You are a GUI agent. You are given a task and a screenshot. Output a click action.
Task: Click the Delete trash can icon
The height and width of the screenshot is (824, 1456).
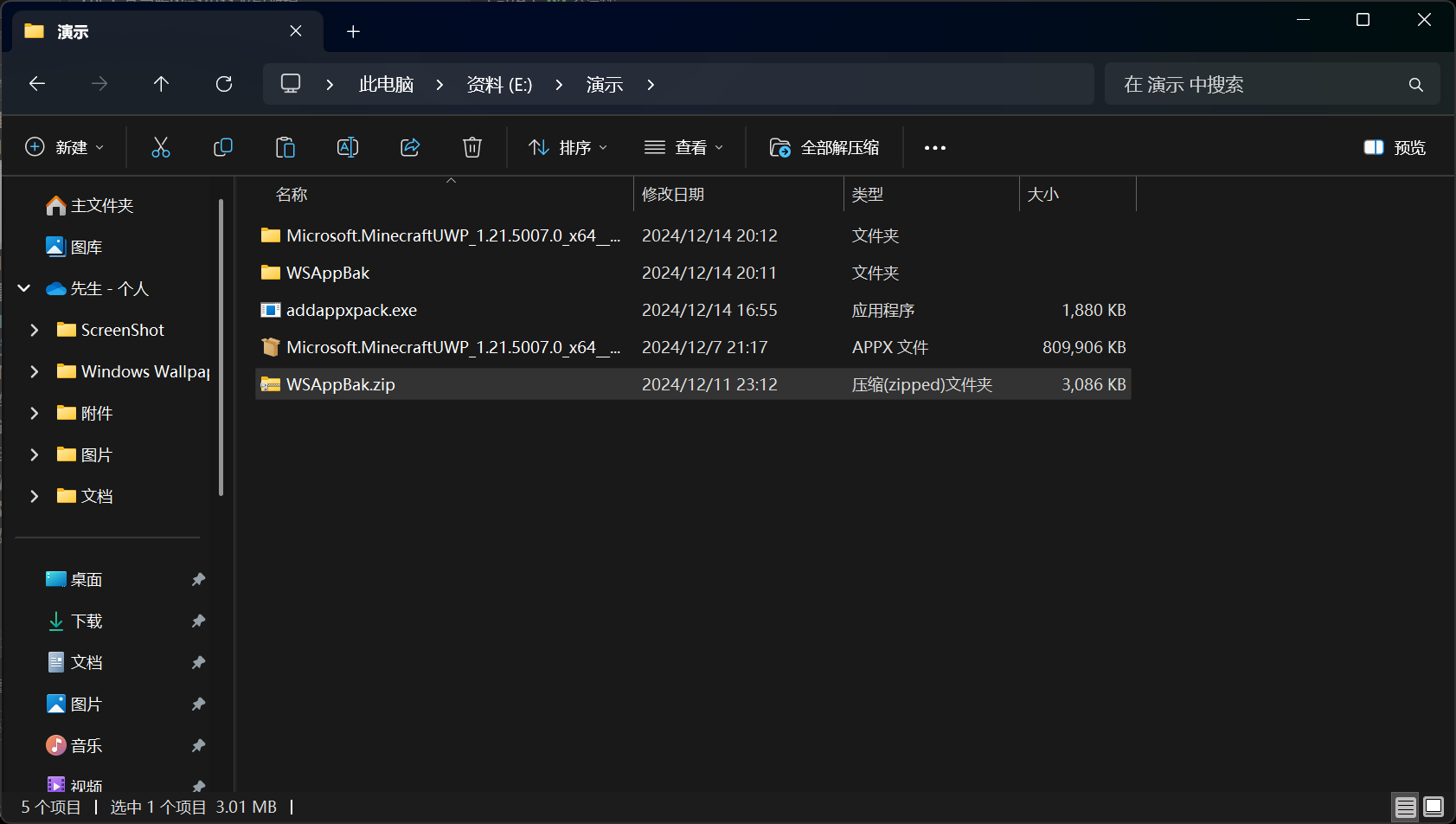coord(472,147)
